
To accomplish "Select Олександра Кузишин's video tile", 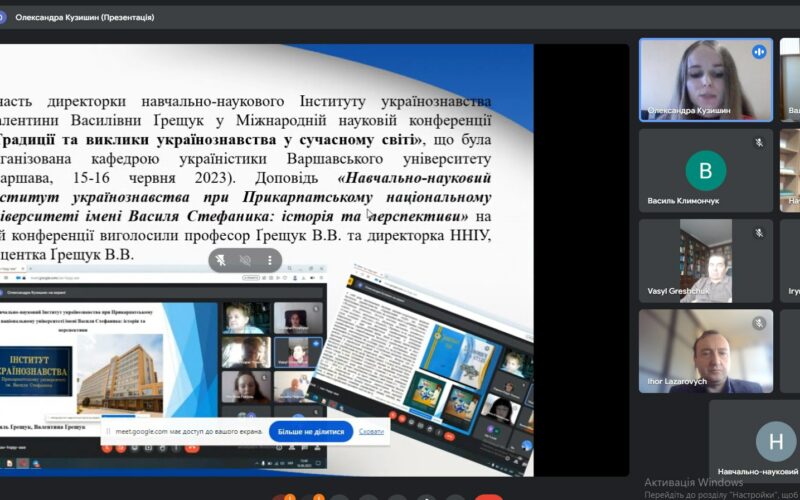I will pos(705,78).
